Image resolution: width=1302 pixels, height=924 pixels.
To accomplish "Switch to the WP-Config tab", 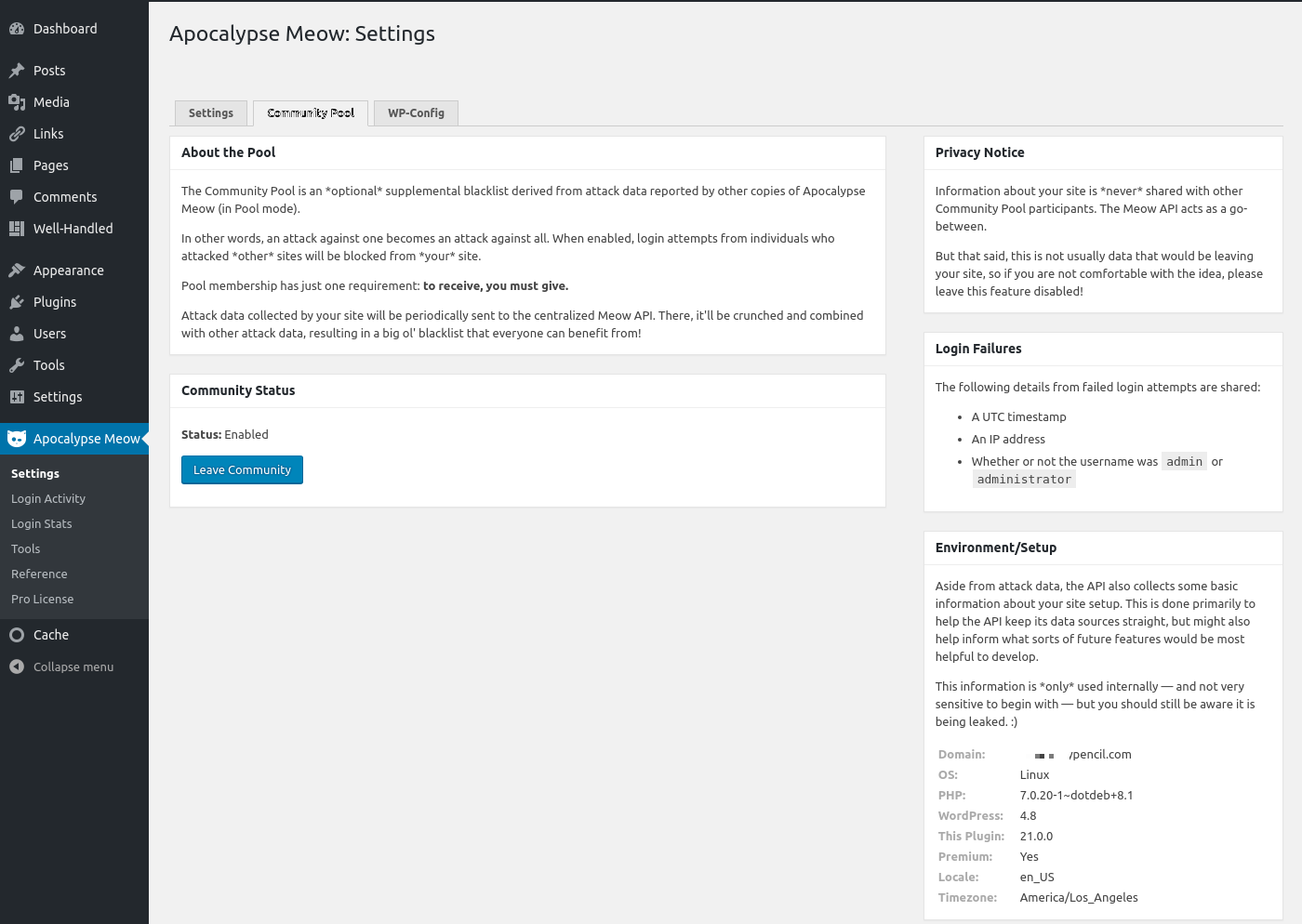I will tap(416, 113).
